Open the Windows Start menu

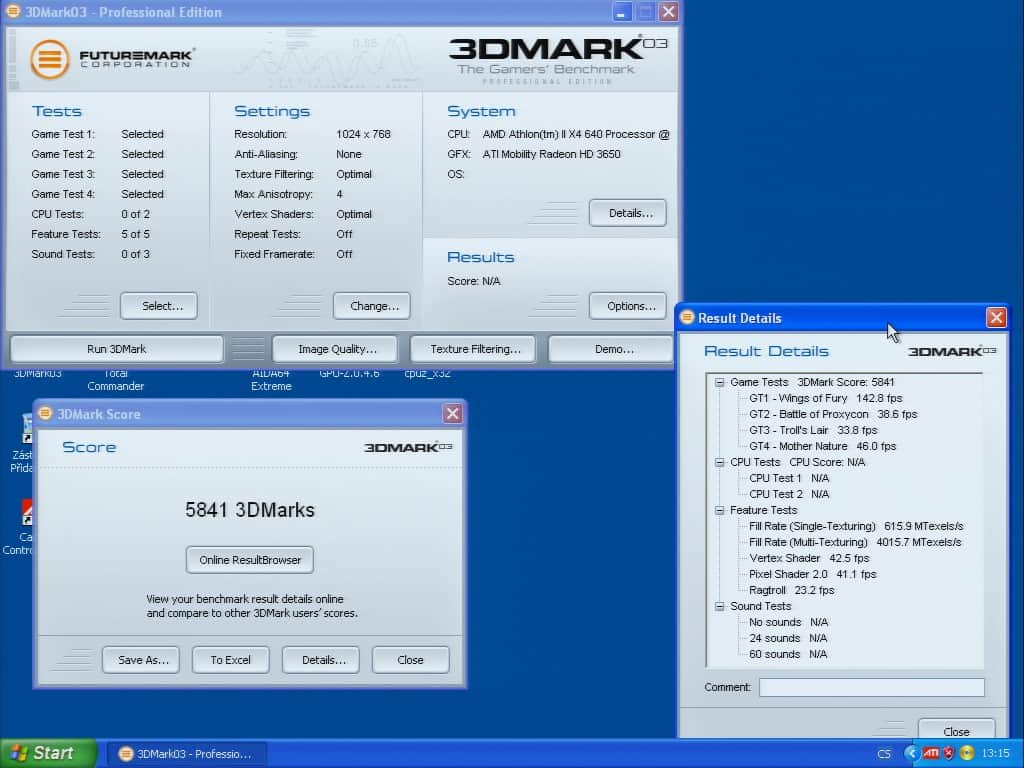(x=49, y=753)
